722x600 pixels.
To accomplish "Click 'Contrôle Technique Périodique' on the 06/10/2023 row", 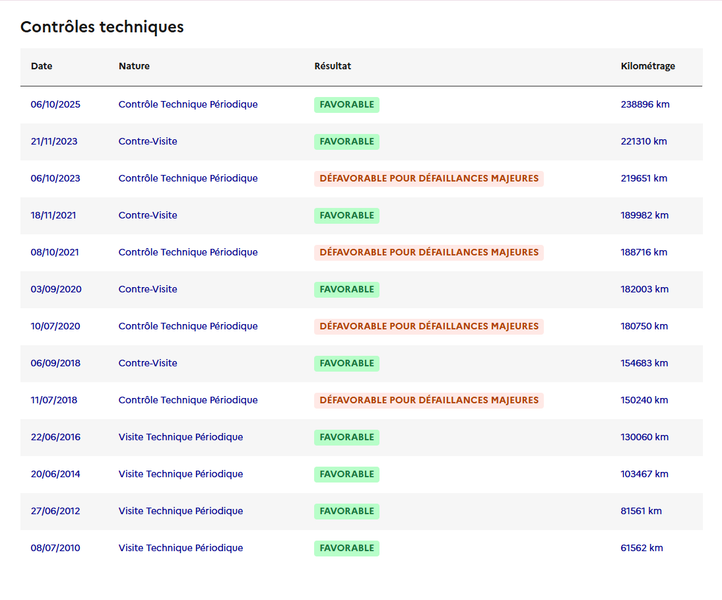I will pos(188,178).
